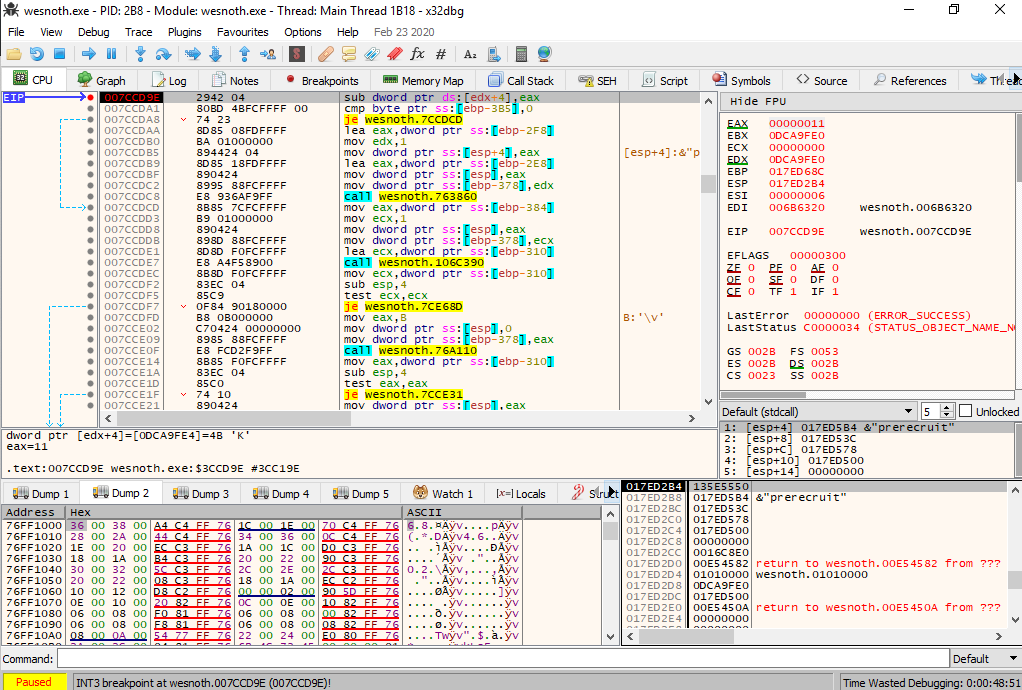Viewport: 1022px width, 690px height.
Task: Toggle the CF flag value
Action: pyautogui.click(x=752, y=292)
